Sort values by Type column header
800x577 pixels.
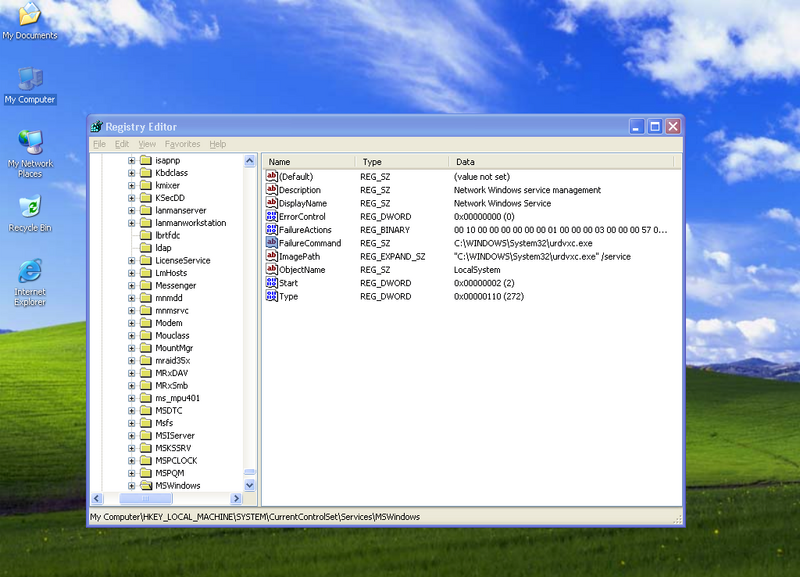coord(403,162)
